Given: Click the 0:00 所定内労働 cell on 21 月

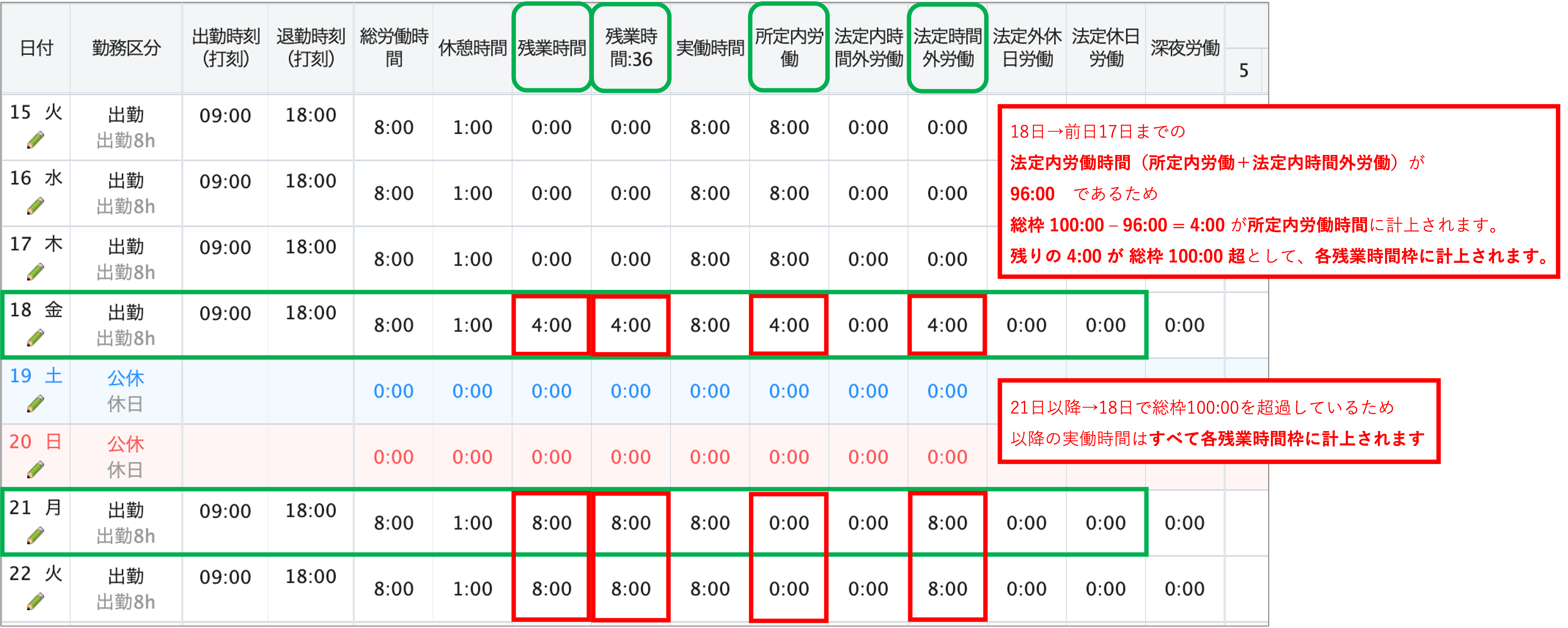Looking at the screenshot, I should pos(789,523).
